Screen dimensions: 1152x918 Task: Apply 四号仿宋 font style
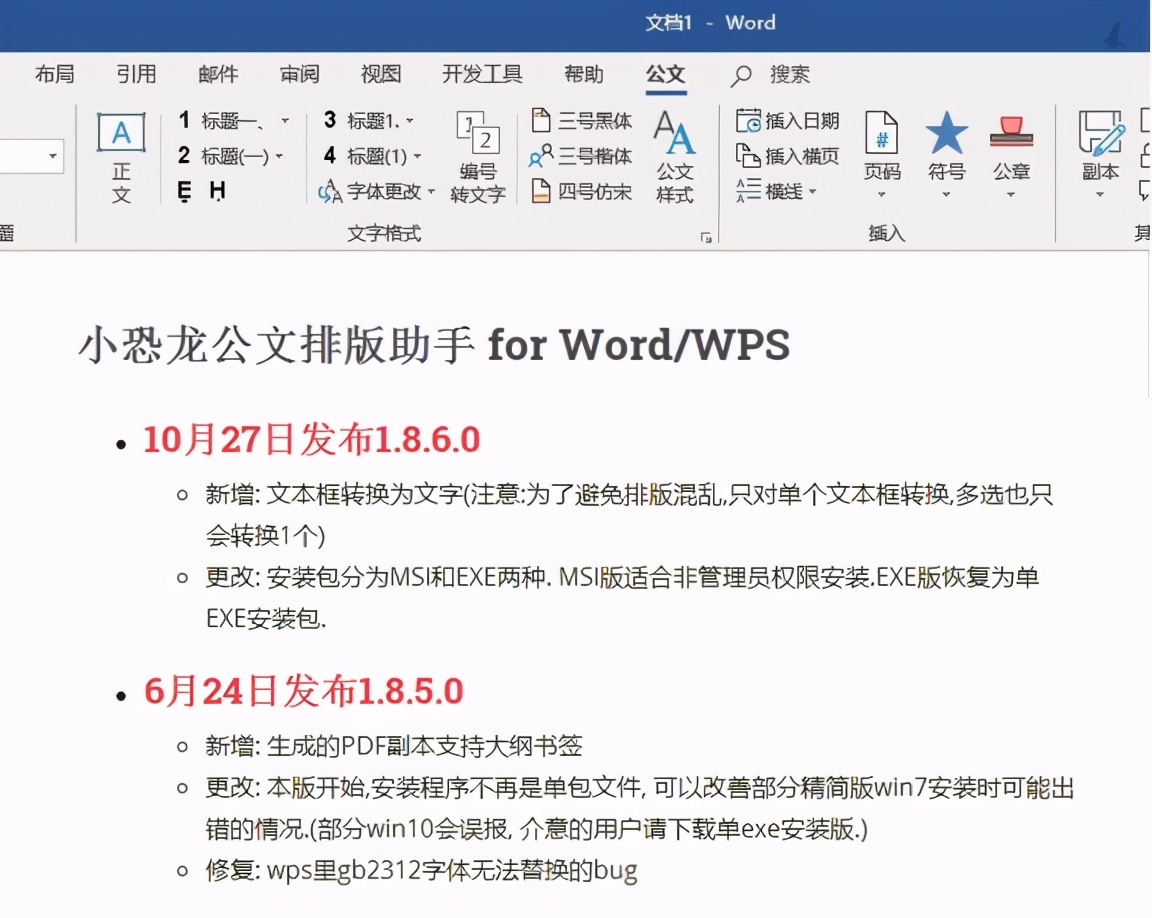click(582, 192)
